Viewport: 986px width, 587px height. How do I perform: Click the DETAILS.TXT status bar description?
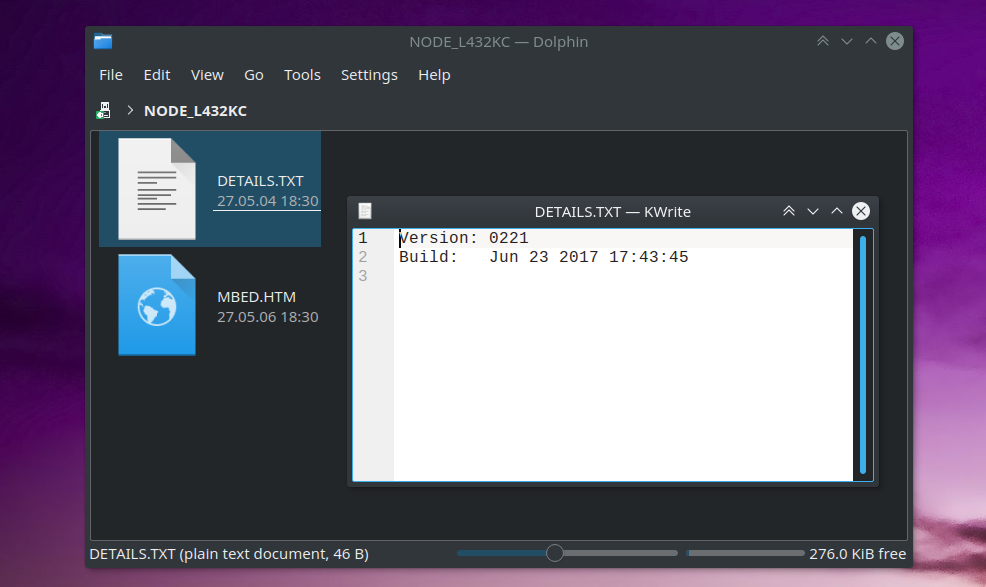pyautogui.click(x=229, y=554)
